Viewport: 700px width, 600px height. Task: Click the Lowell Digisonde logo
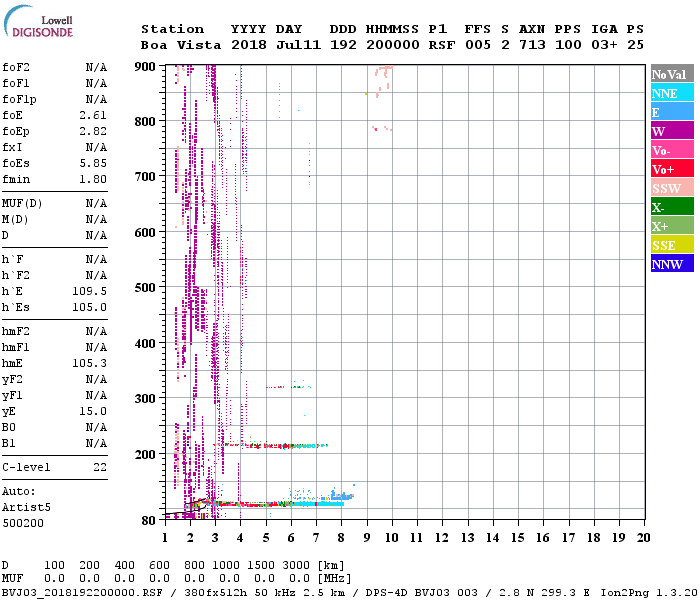pos(38,22)
